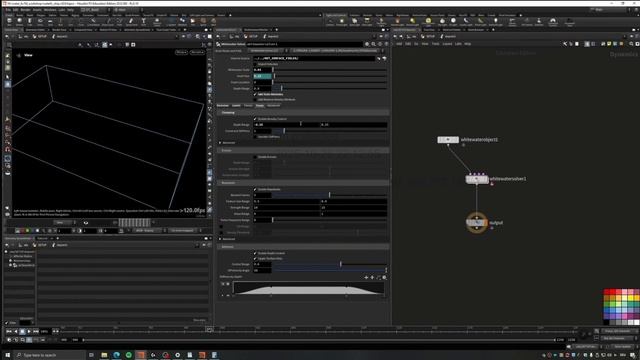Click the whitewatersolver1 node in the network

click(477, 179)
